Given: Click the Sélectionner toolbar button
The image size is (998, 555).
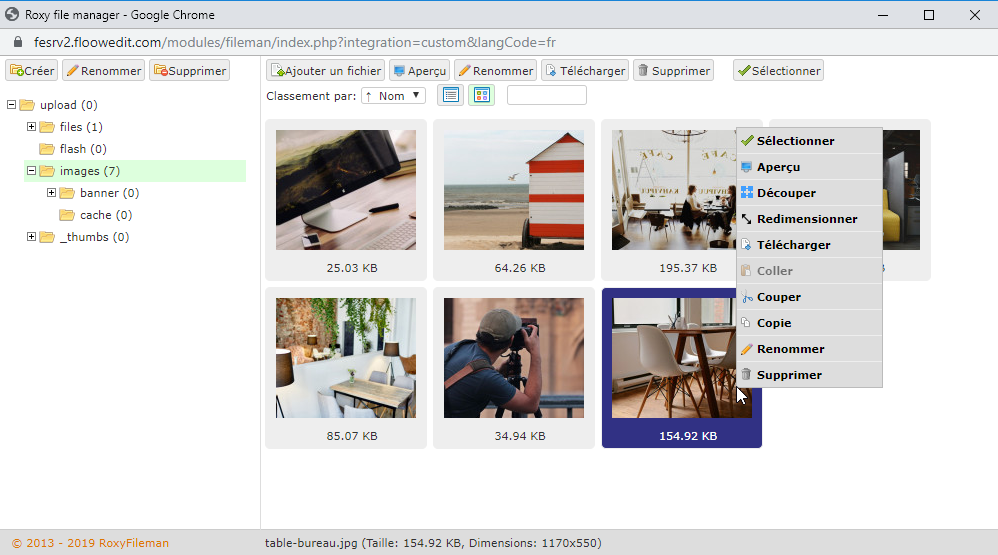Looking at the screenshot, I should coord(778,71).
